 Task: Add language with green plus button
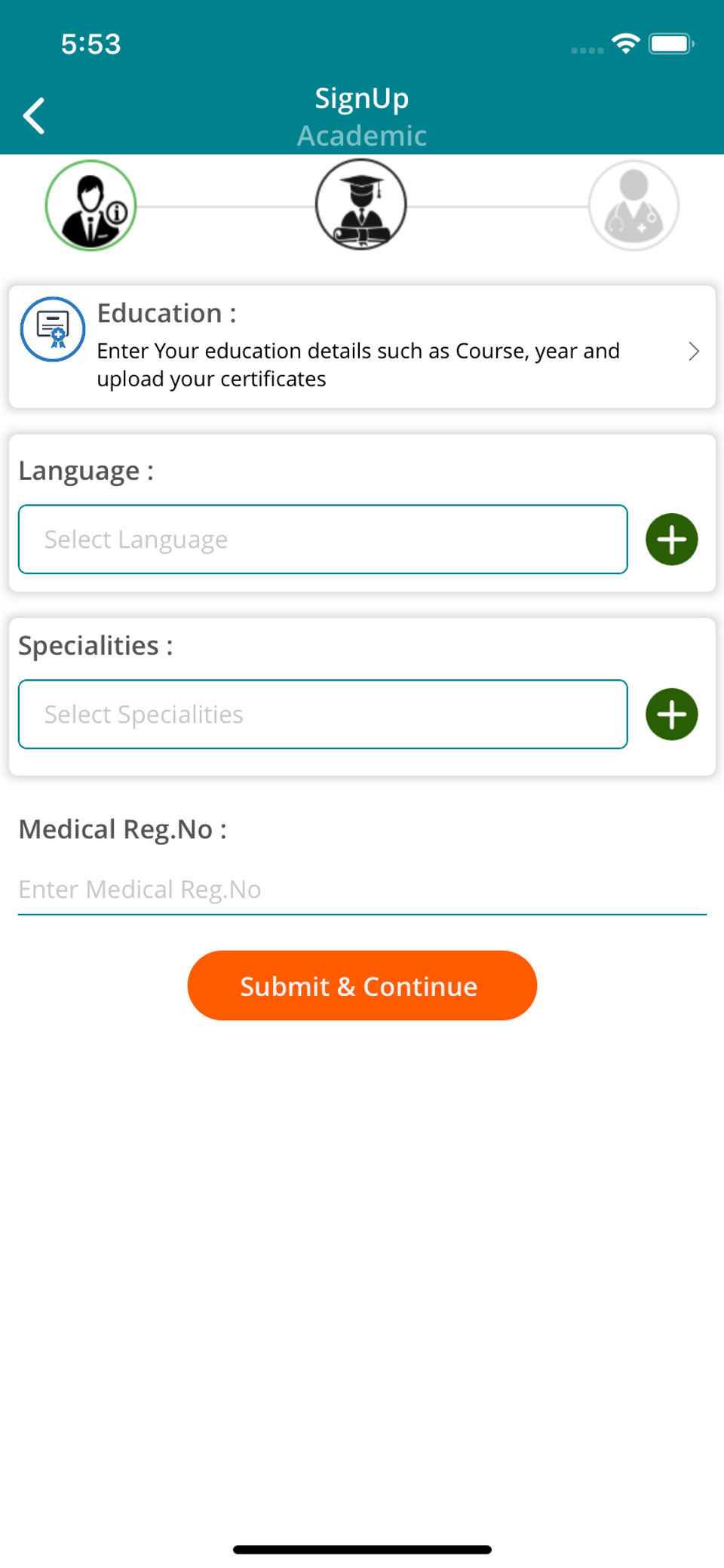pyautogui.click(x=671, y=540)
